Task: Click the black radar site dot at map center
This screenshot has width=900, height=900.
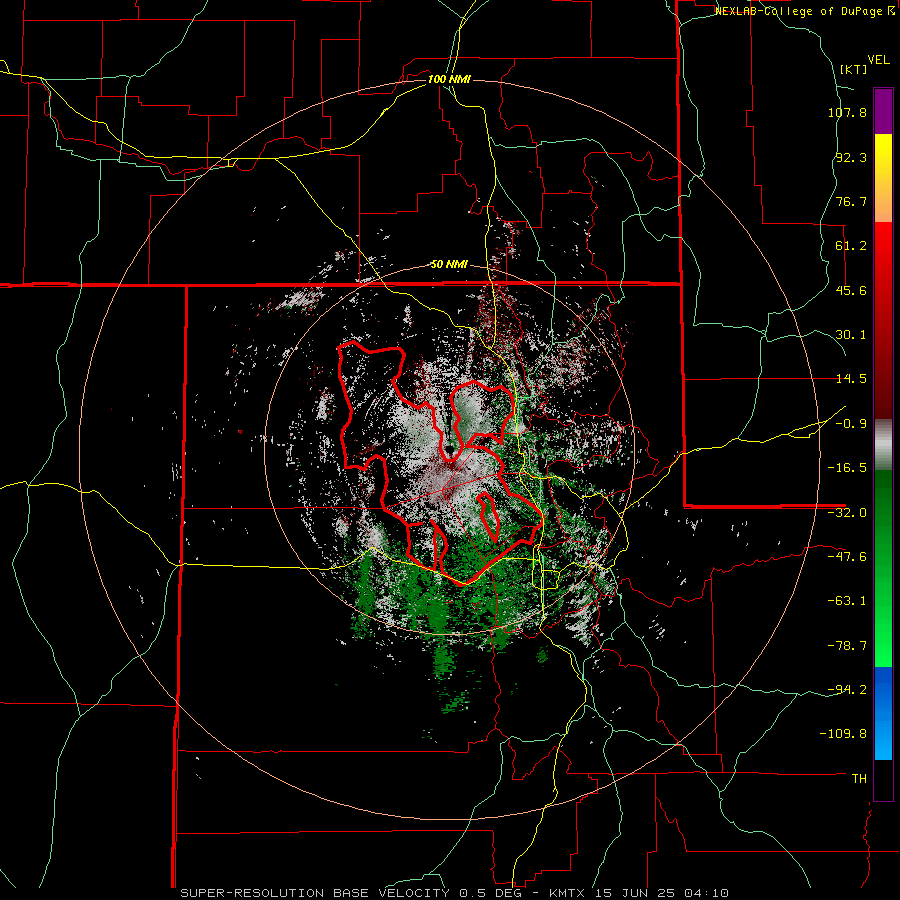Action: (x=449, y=449)
